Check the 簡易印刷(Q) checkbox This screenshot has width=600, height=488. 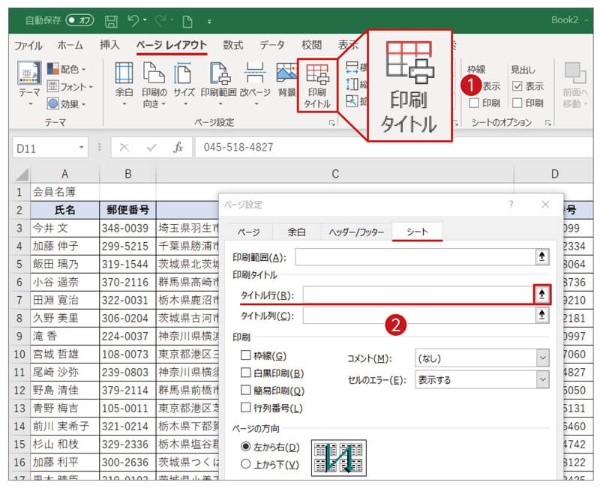pos(246,390)
